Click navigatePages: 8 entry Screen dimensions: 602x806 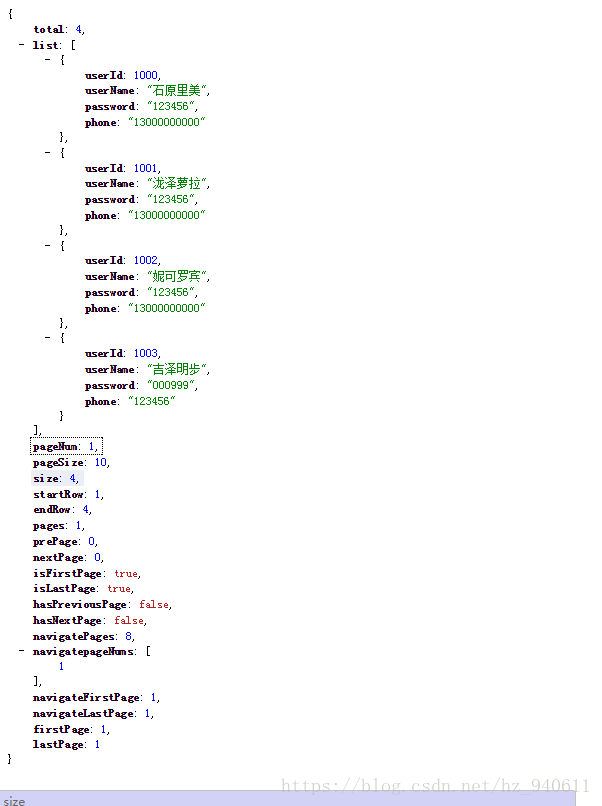[x=83, y=636]
